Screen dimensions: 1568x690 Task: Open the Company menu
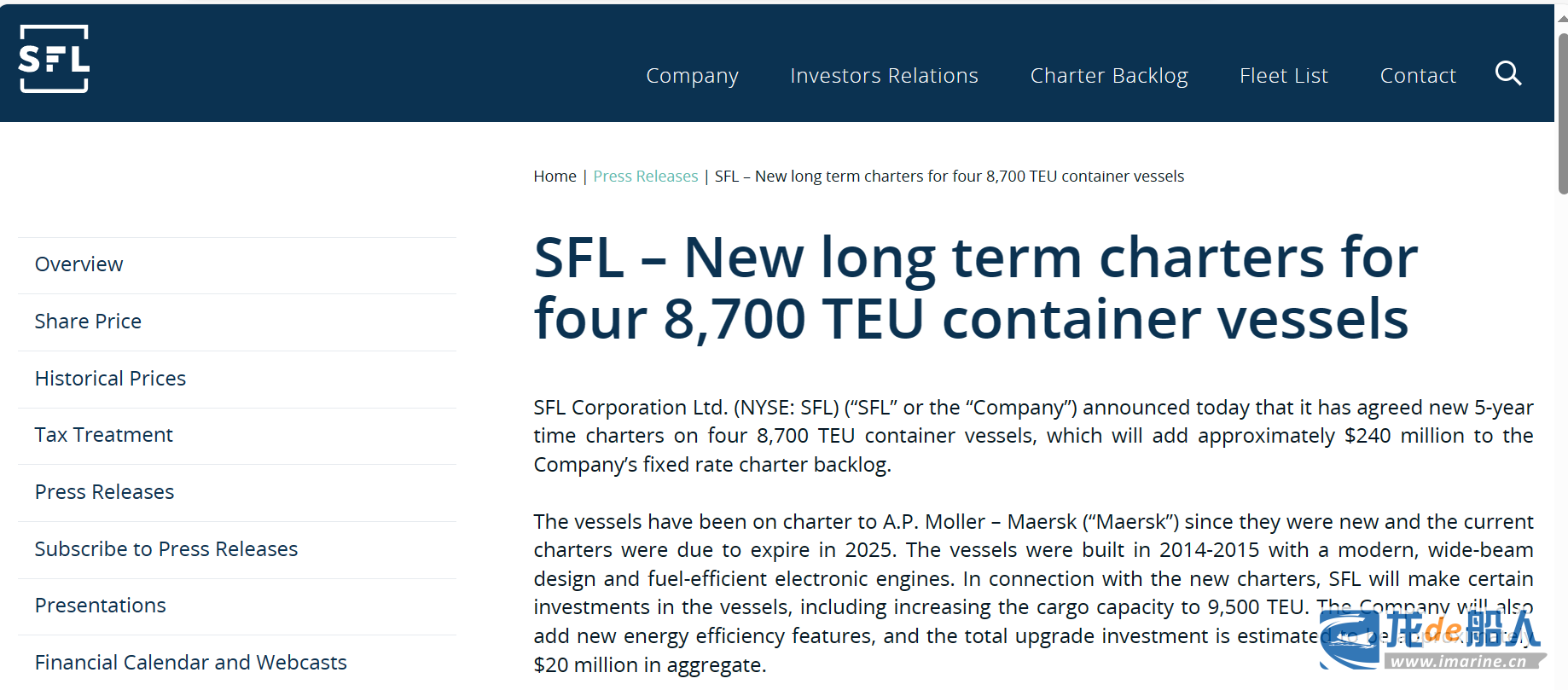pos(692,76)
